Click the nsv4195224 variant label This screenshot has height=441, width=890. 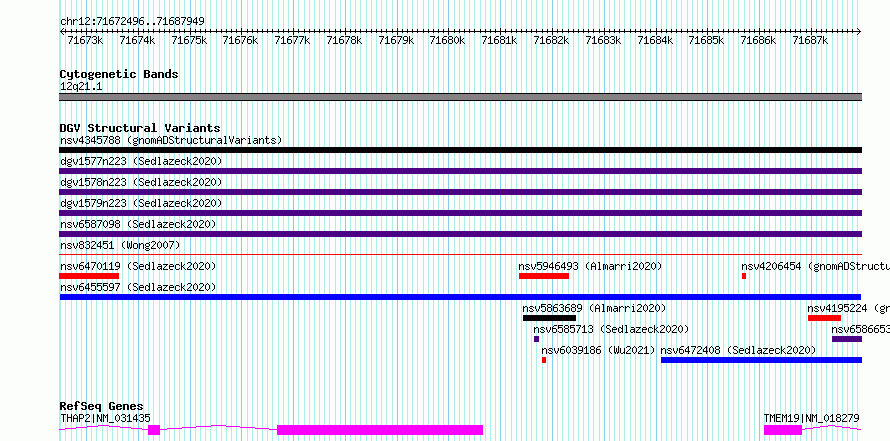click(849, 308)
